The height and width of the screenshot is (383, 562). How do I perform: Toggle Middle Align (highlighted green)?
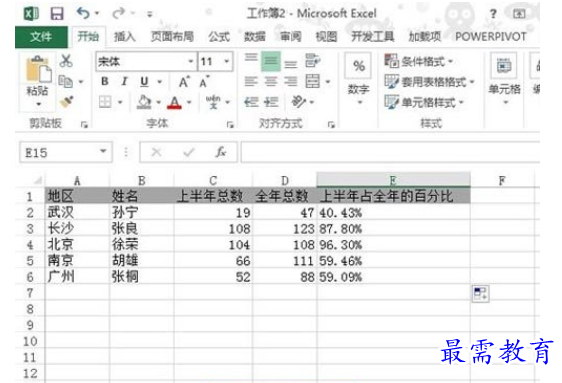tap(271, 61)
